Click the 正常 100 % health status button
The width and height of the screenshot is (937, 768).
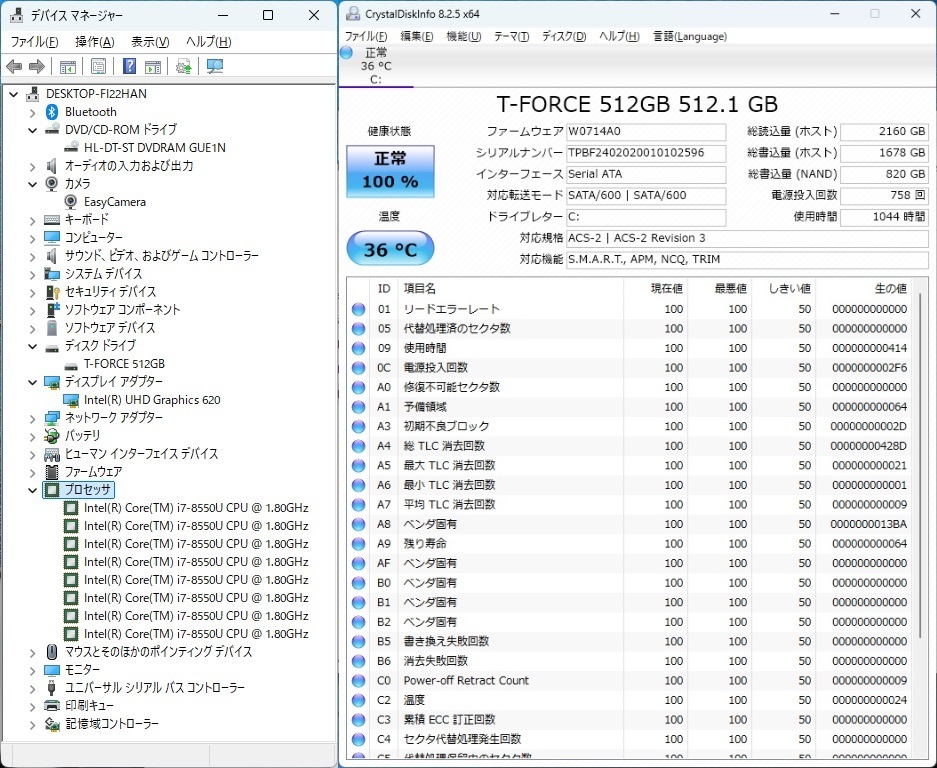[390, 171]
